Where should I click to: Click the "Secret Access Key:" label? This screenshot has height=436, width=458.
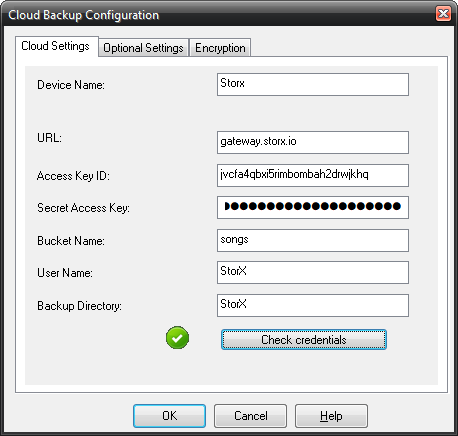[x=83, y=208]
